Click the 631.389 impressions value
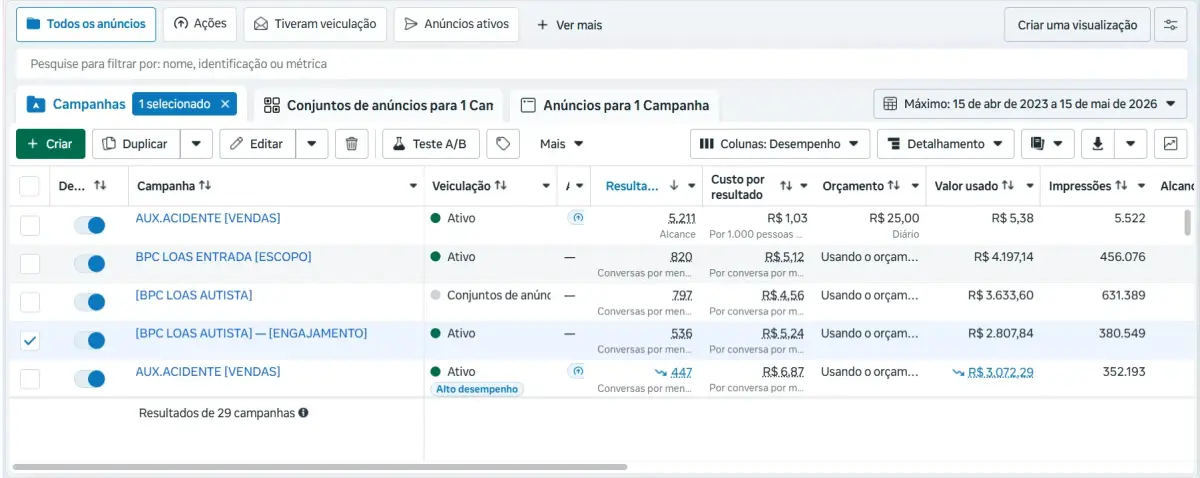1200x478 pixels. (x=1121, y=295)
